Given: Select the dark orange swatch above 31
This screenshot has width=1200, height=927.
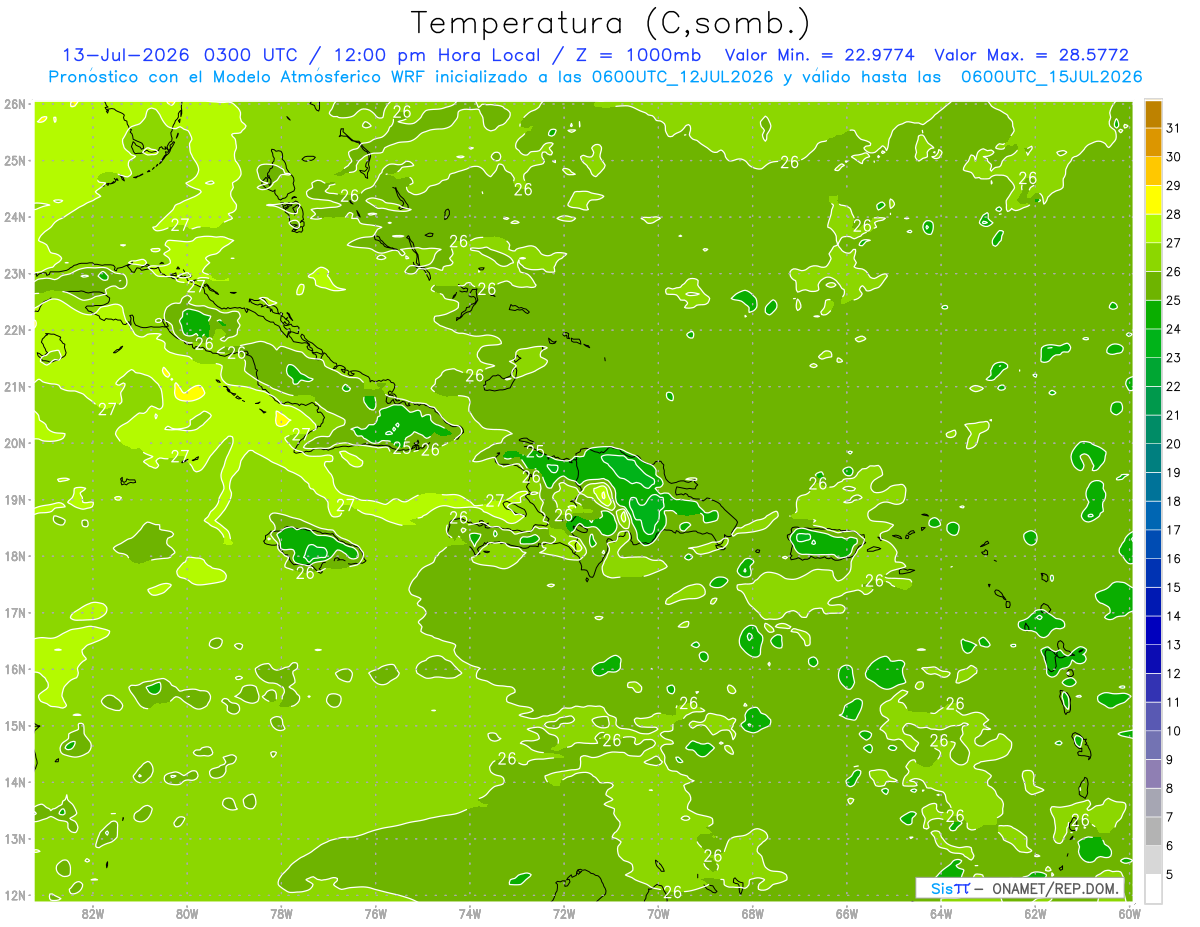Looking at the screenshot, I should pyautogui.click(x=1153, y=114).
